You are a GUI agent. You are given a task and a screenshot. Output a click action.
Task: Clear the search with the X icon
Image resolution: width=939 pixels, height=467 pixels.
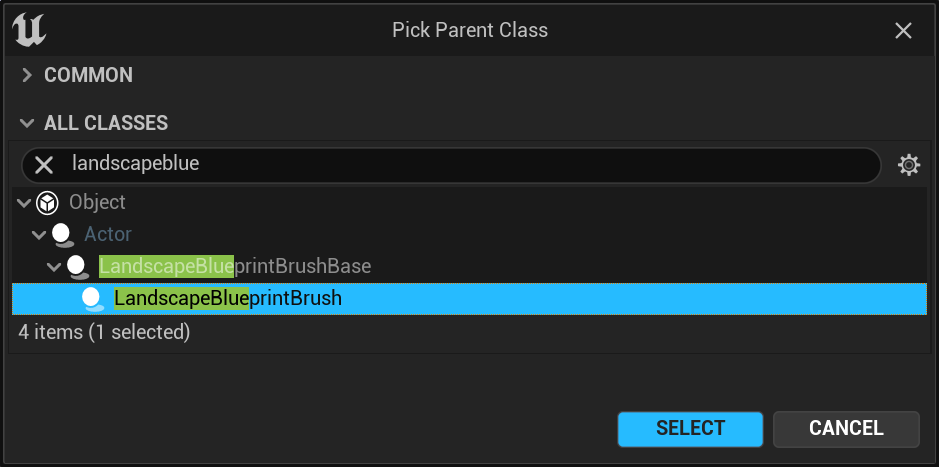44,165
